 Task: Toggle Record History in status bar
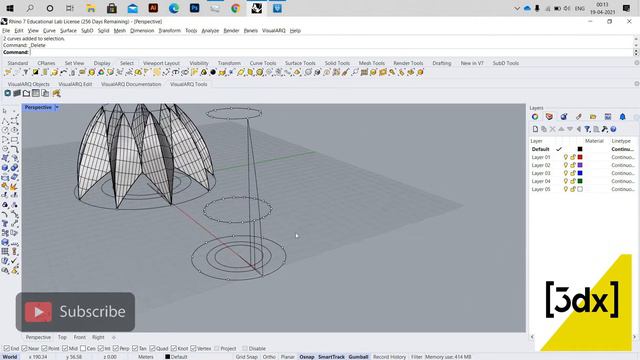[389, 357]
